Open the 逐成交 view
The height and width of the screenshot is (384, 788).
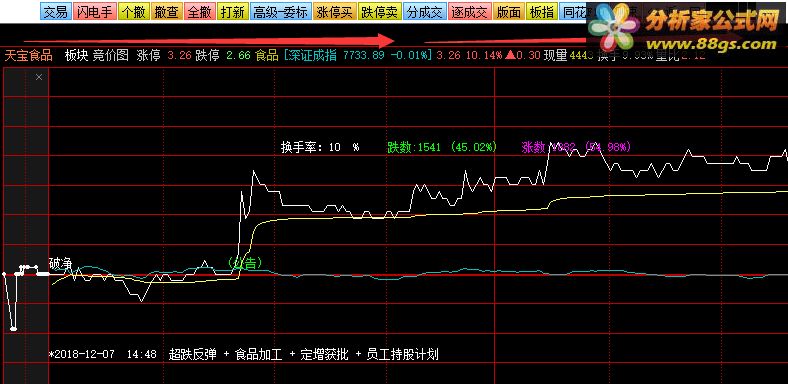pos(470,12)
